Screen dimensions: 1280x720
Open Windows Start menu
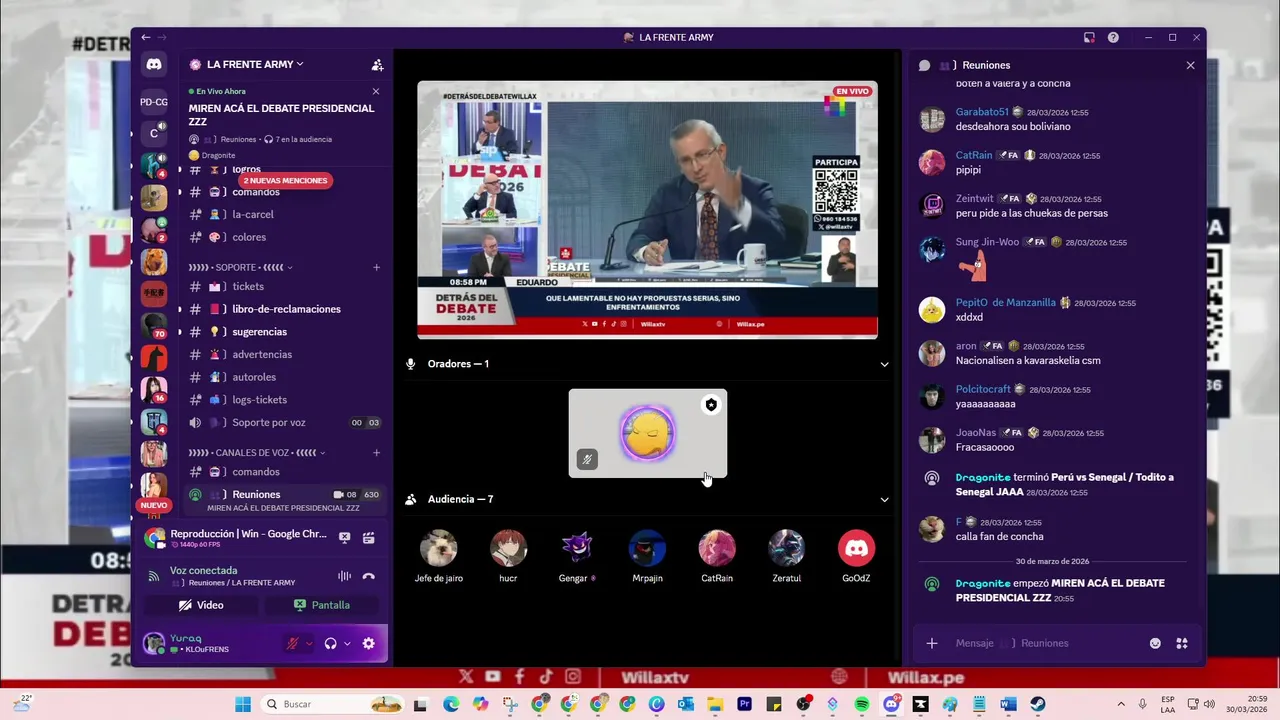(243, 704)
